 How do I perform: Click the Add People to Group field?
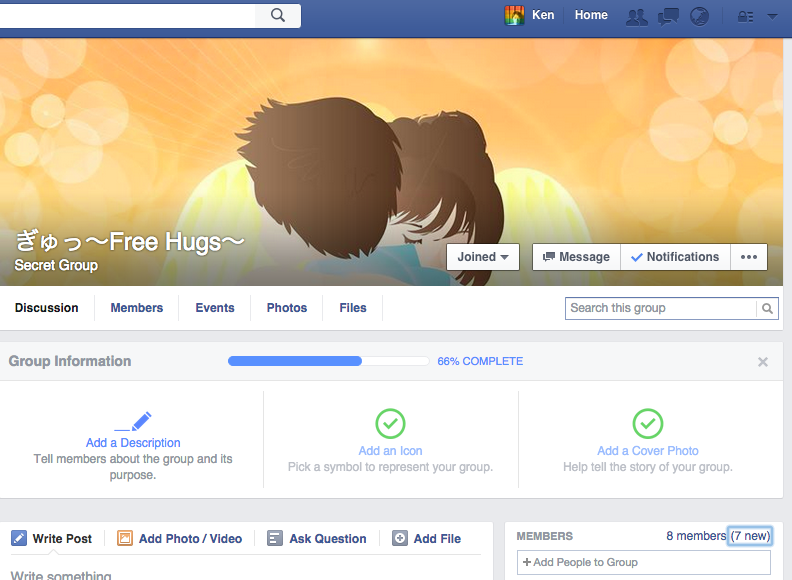[644, 562]
